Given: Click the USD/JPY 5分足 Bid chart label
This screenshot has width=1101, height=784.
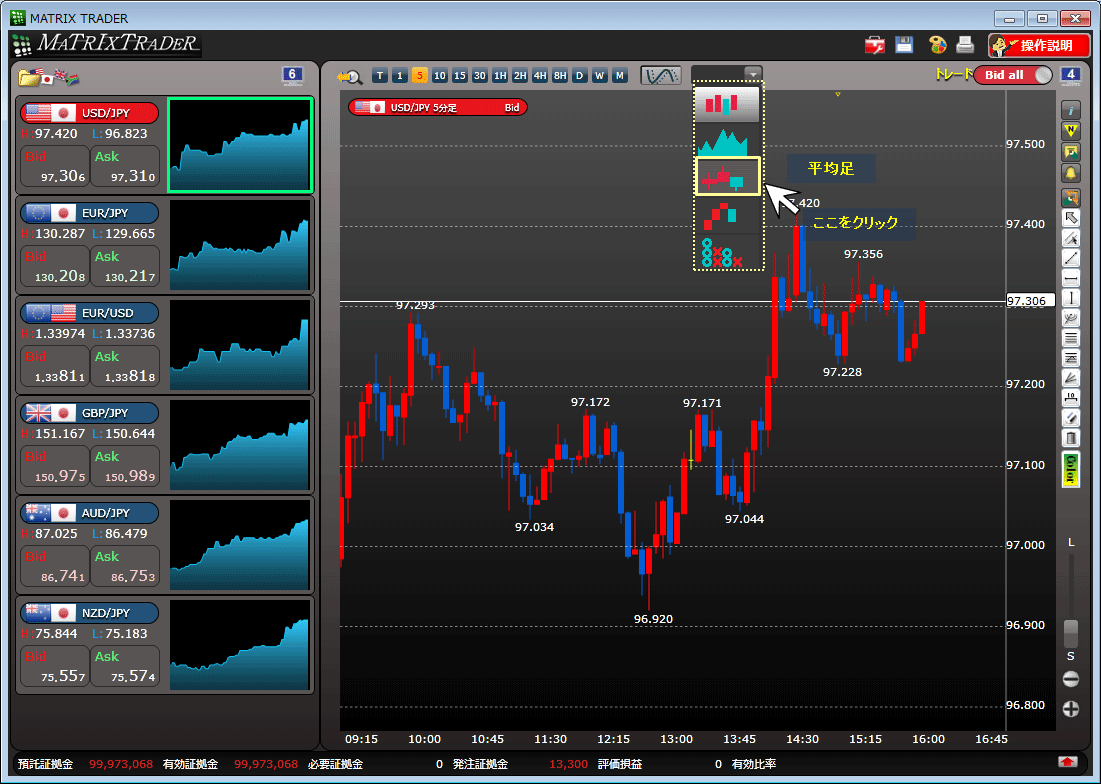Looking at the screenshot, I should tap(437, 107).
